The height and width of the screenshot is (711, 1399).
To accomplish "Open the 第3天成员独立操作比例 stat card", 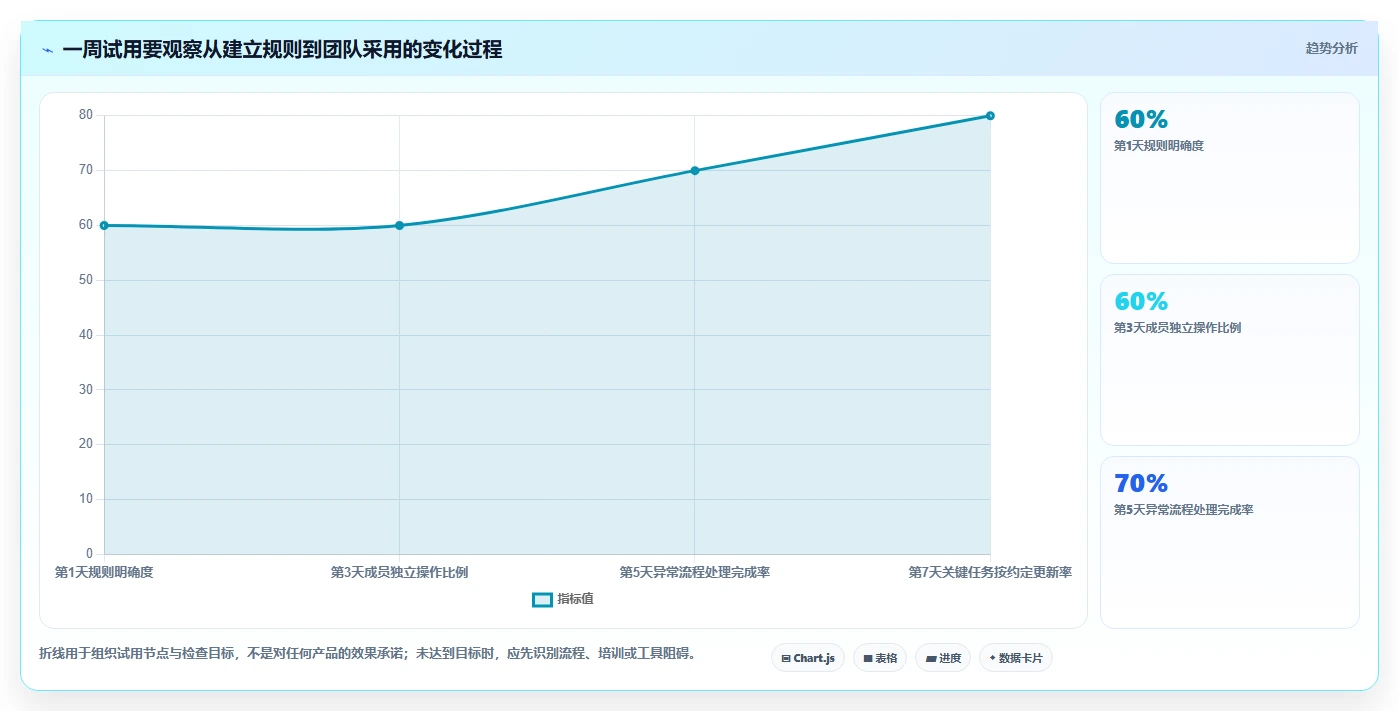I will coord(1230,360).
